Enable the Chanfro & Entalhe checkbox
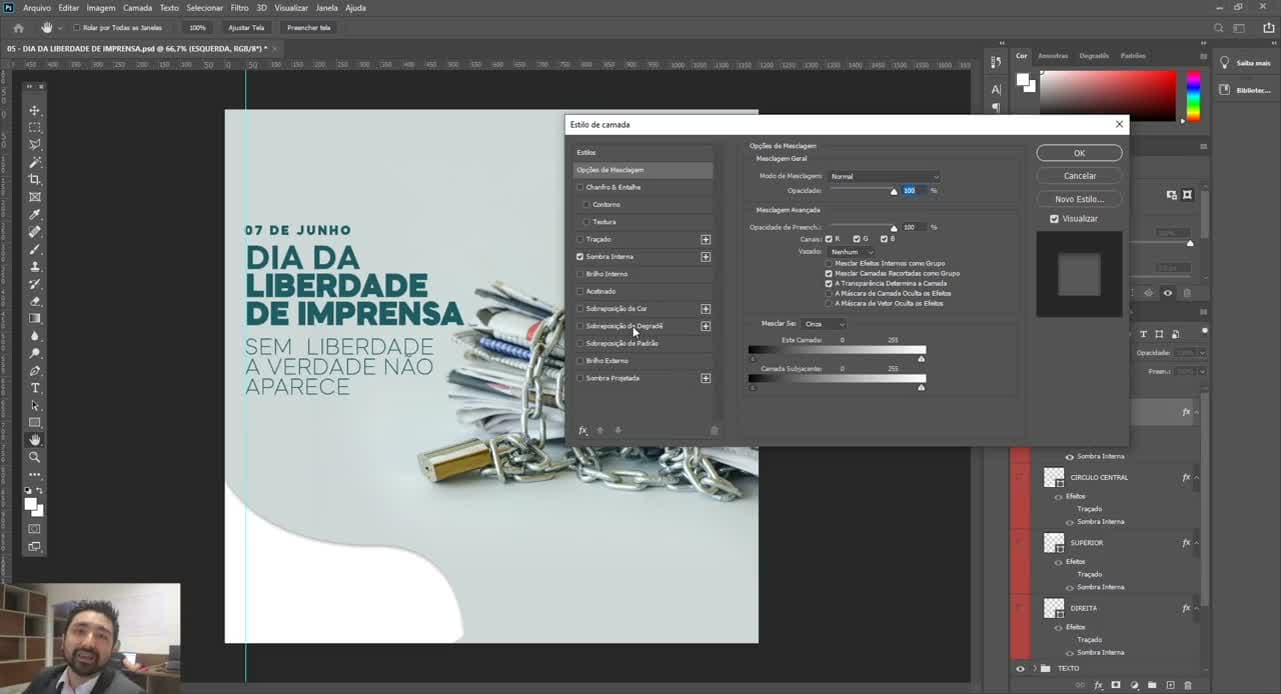1281x694 pixels. click(x=580, y=187)
